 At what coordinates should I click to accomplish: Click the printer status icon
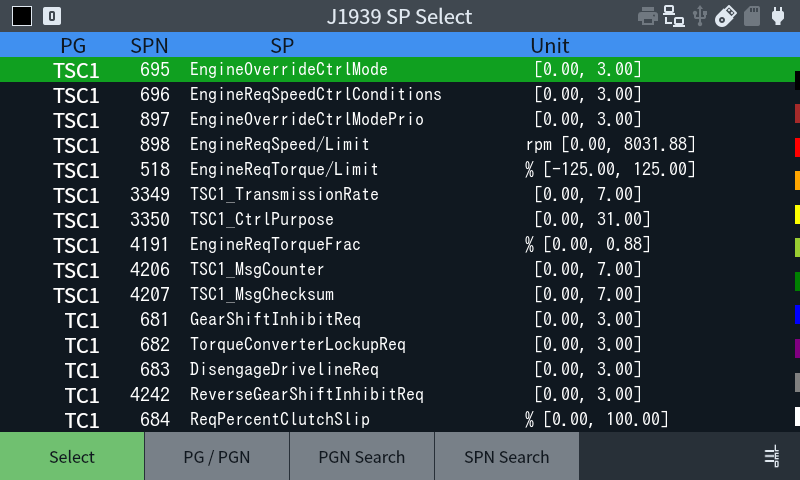pyautogui.click(x=648, y=16)
